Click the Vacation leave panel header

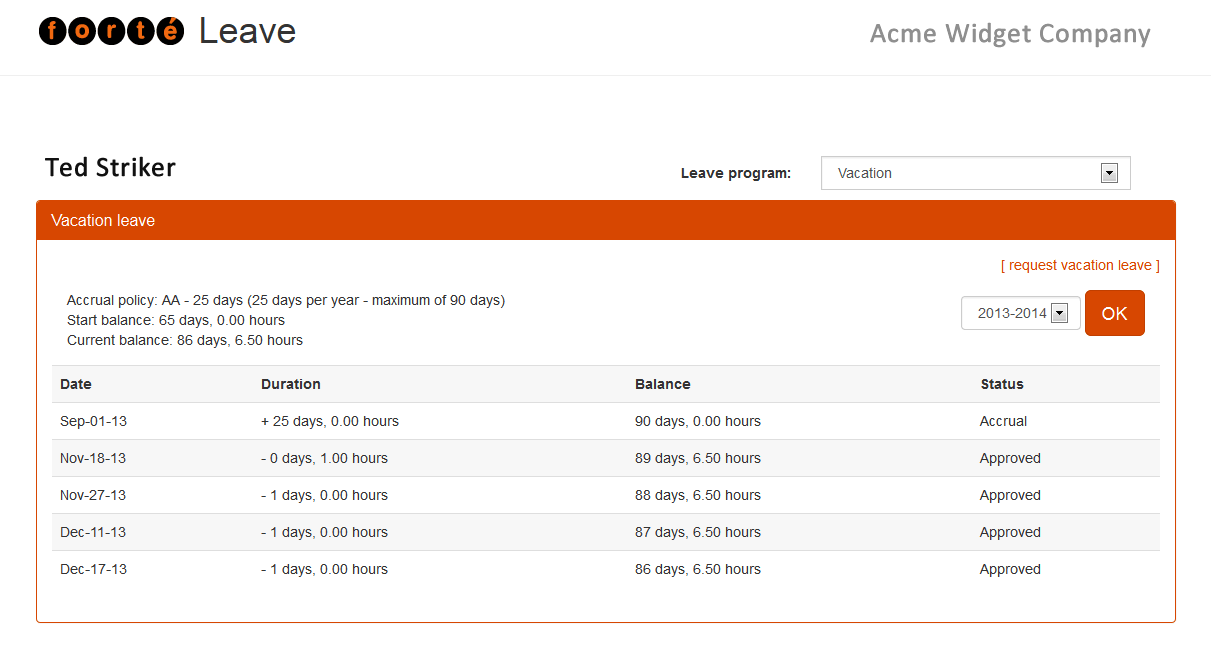[x=606, y=220]
